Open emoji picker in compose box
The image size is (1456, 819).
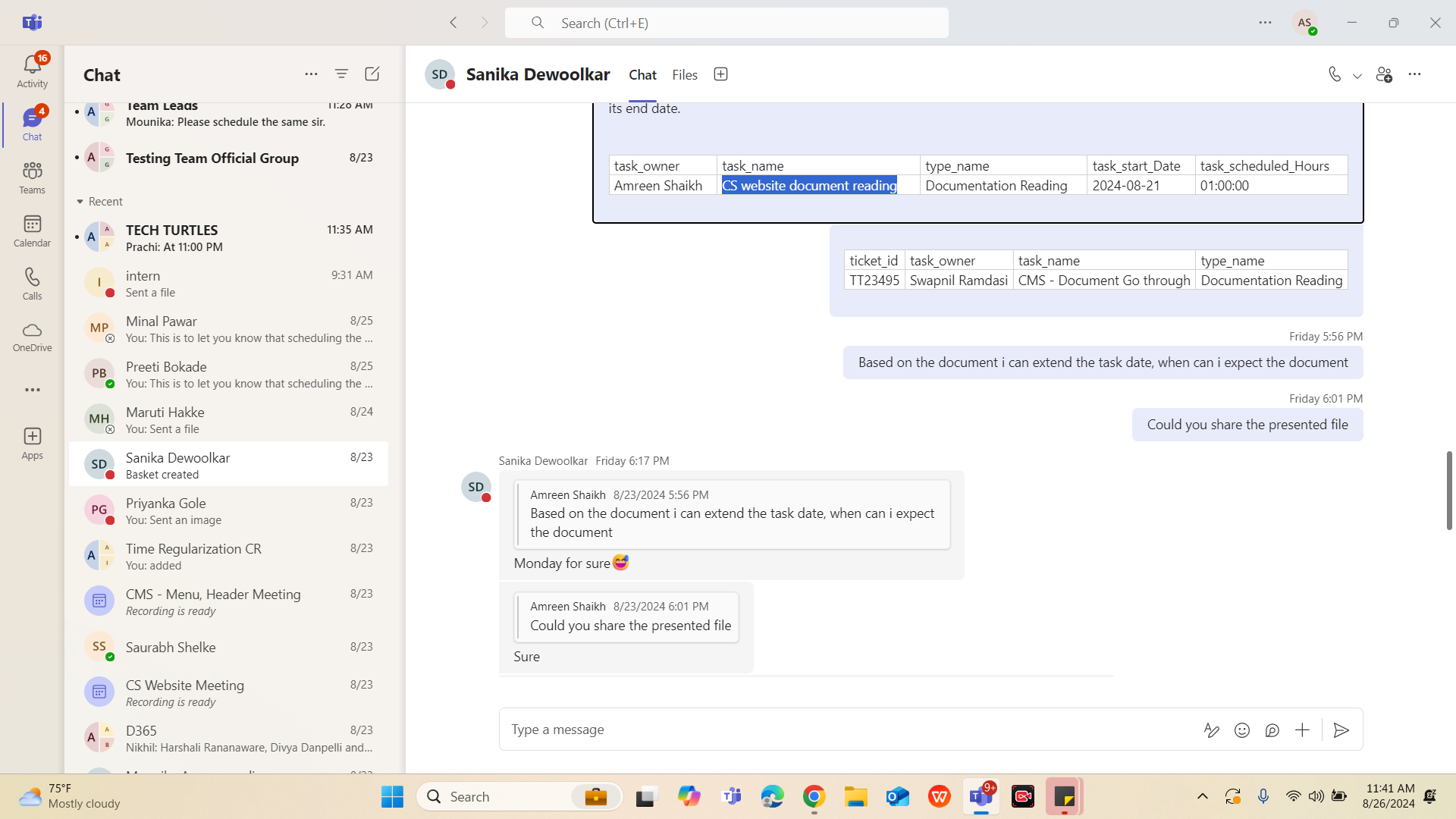click(1241, 730)
